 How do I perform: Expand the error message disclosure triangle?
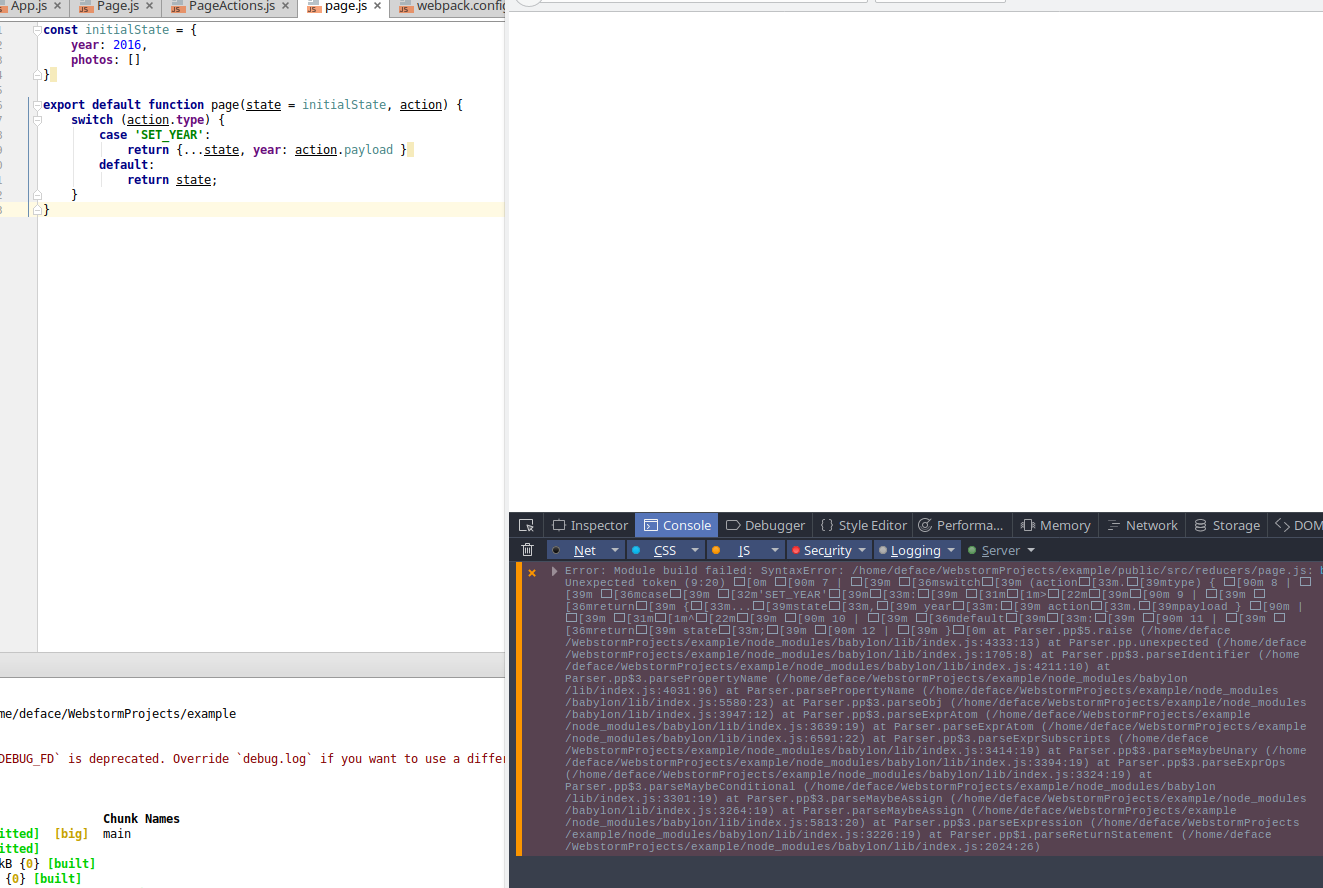point(554,571)
